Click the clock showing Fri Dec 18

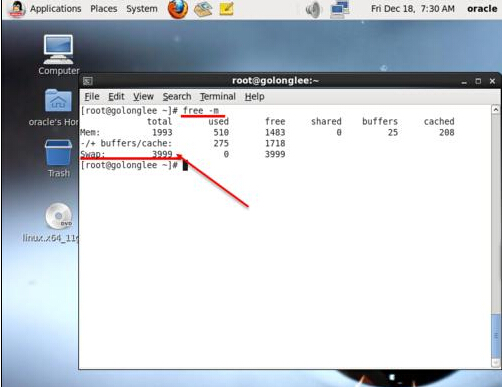413,9
